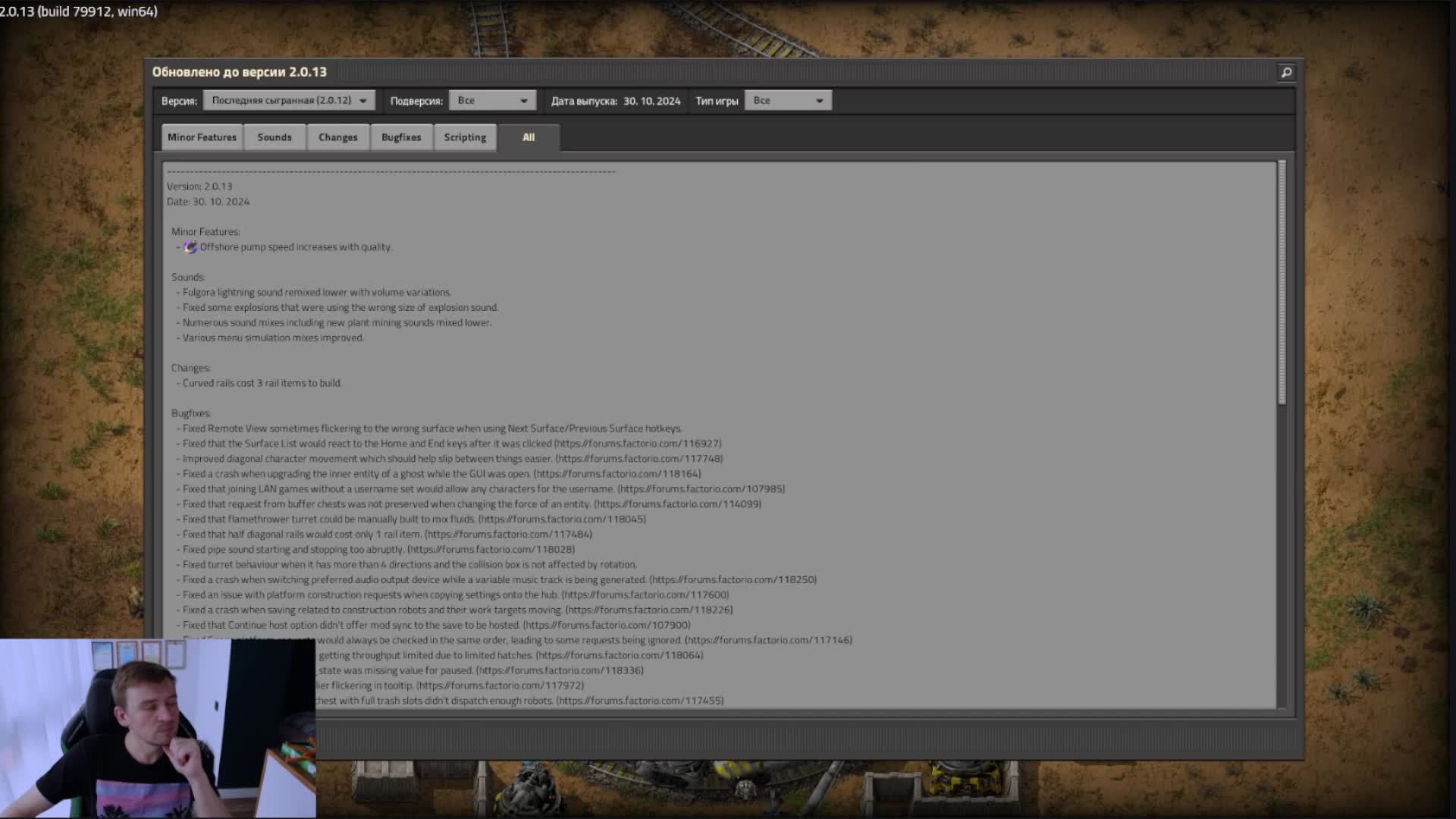Screen dimensions: 1456x819
Task: Click the quality icon beside Offshore pump line
Action: (190, 247)
